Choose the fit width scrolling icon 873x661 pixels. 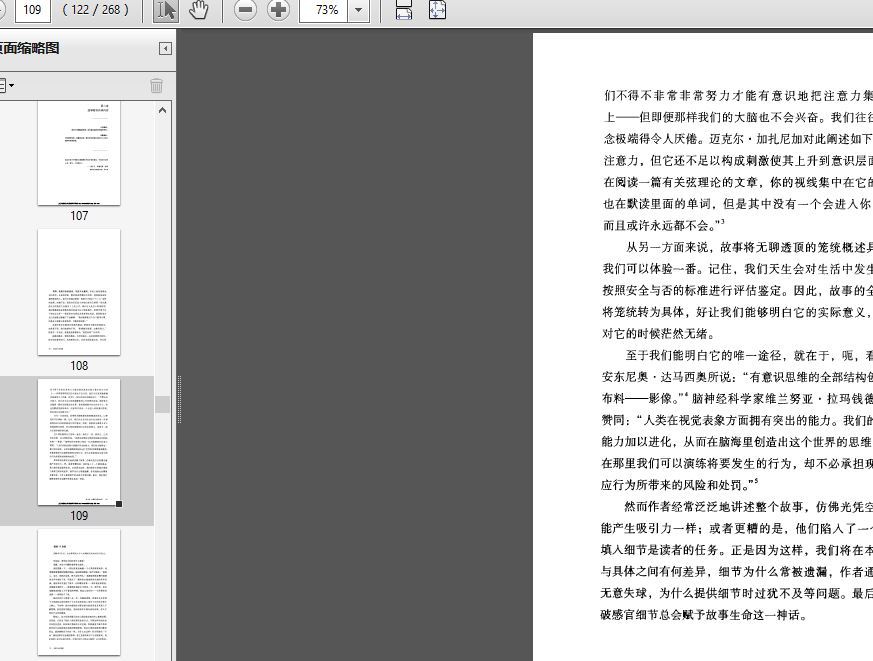(404, 10)
